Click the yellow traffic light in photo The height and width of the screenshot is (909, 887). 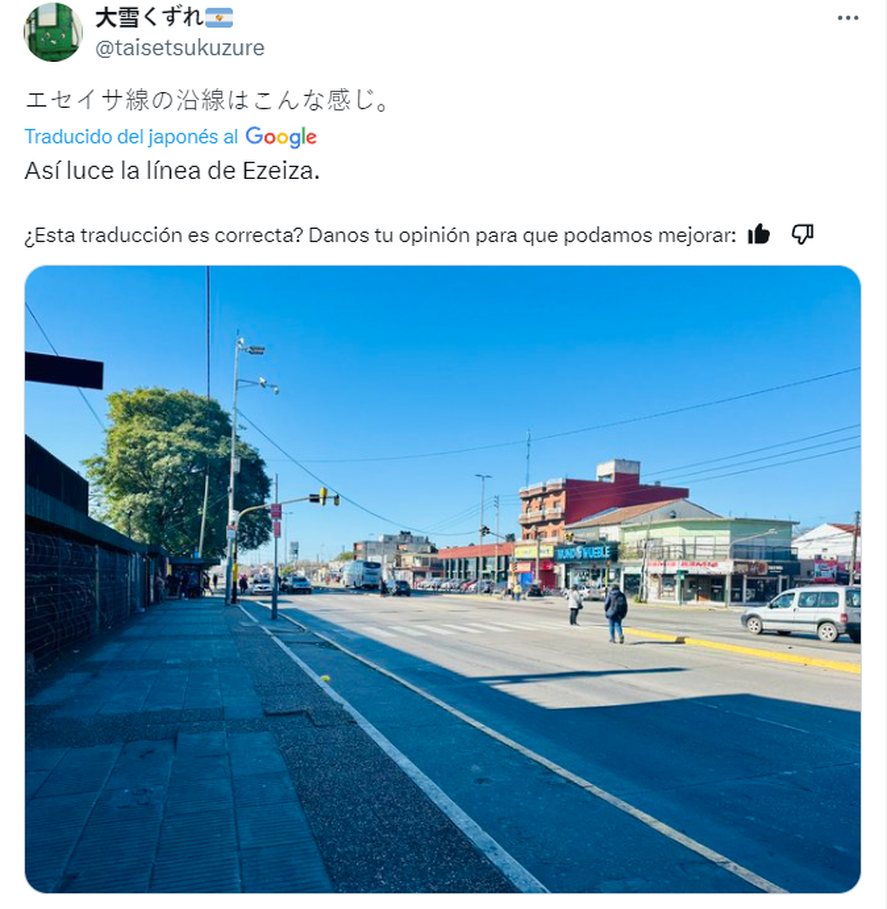point(323,496)
